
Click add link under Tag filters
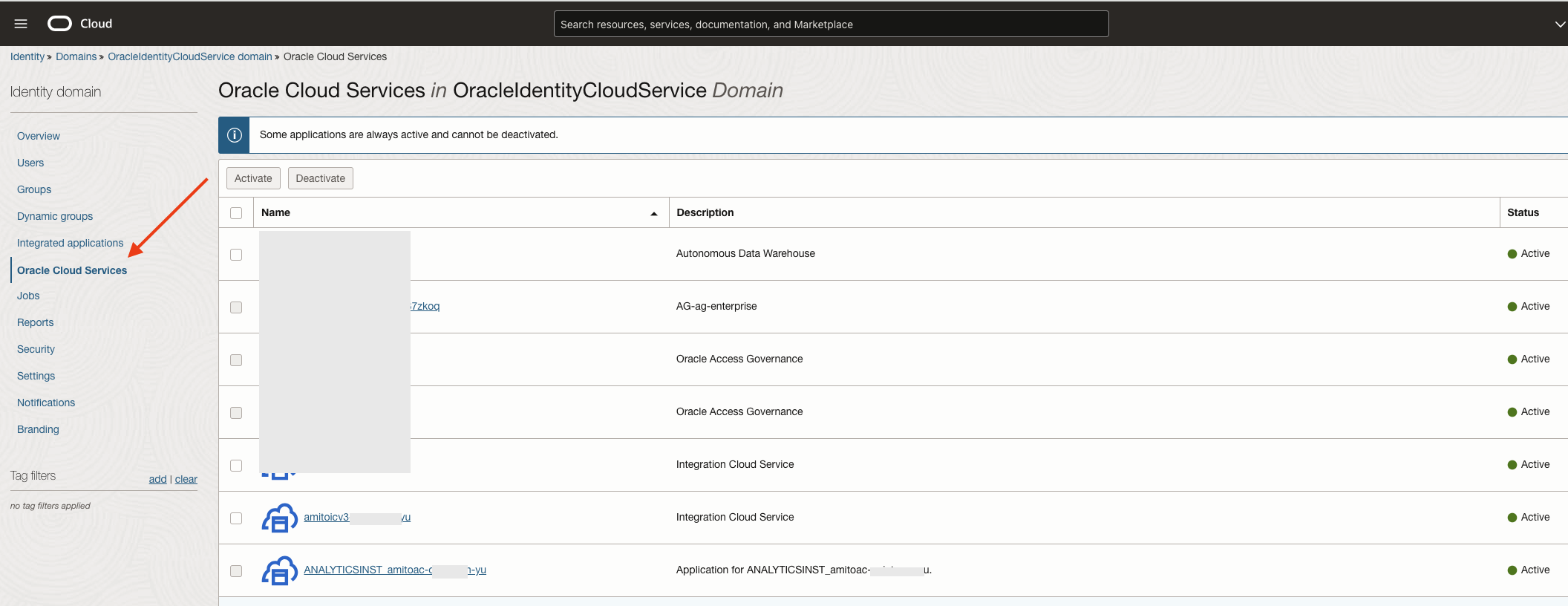pos(157,479)
